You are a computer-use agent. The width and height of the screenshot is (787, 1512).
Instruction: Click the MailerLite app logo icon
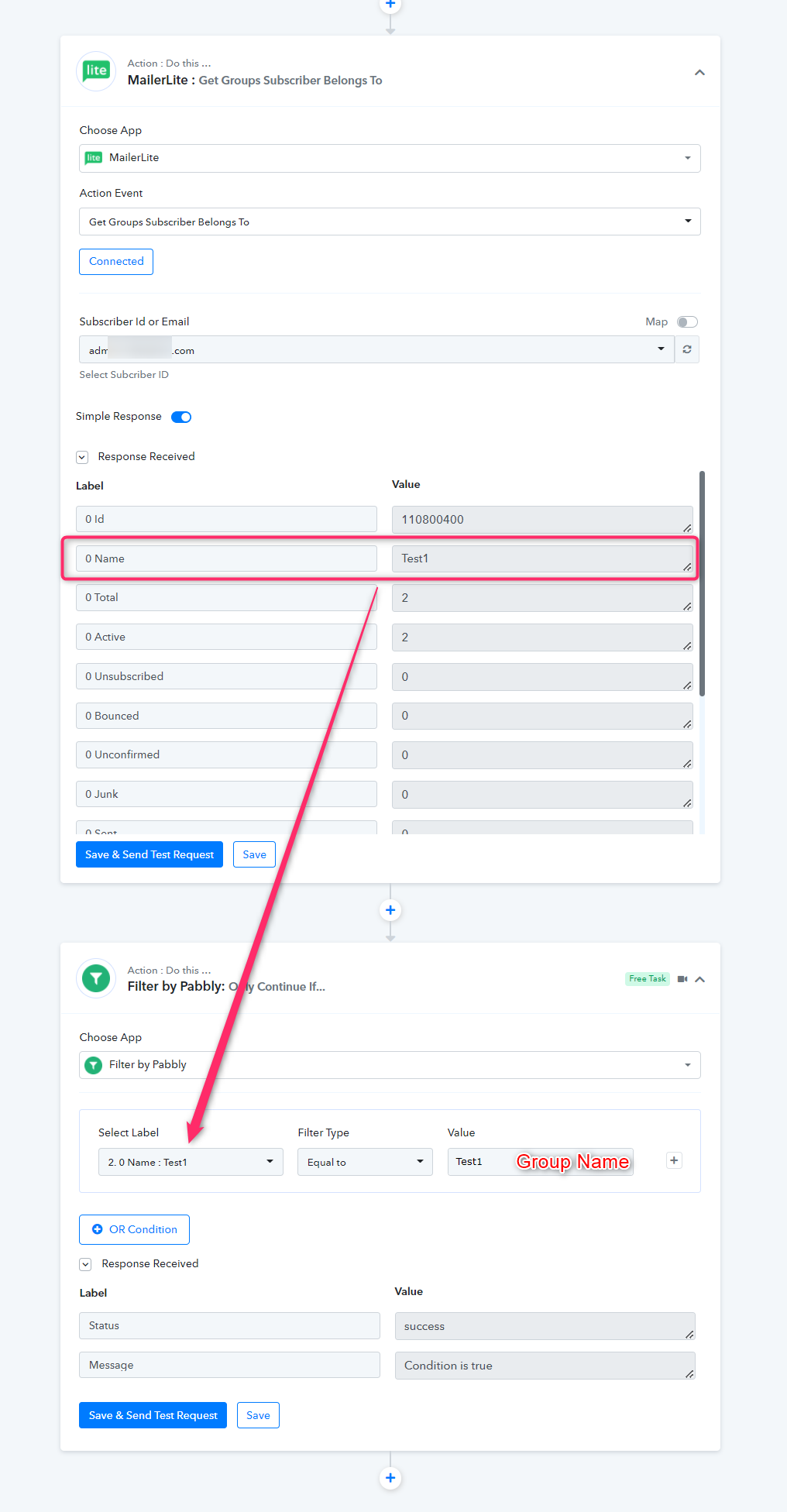pos(96,71)
